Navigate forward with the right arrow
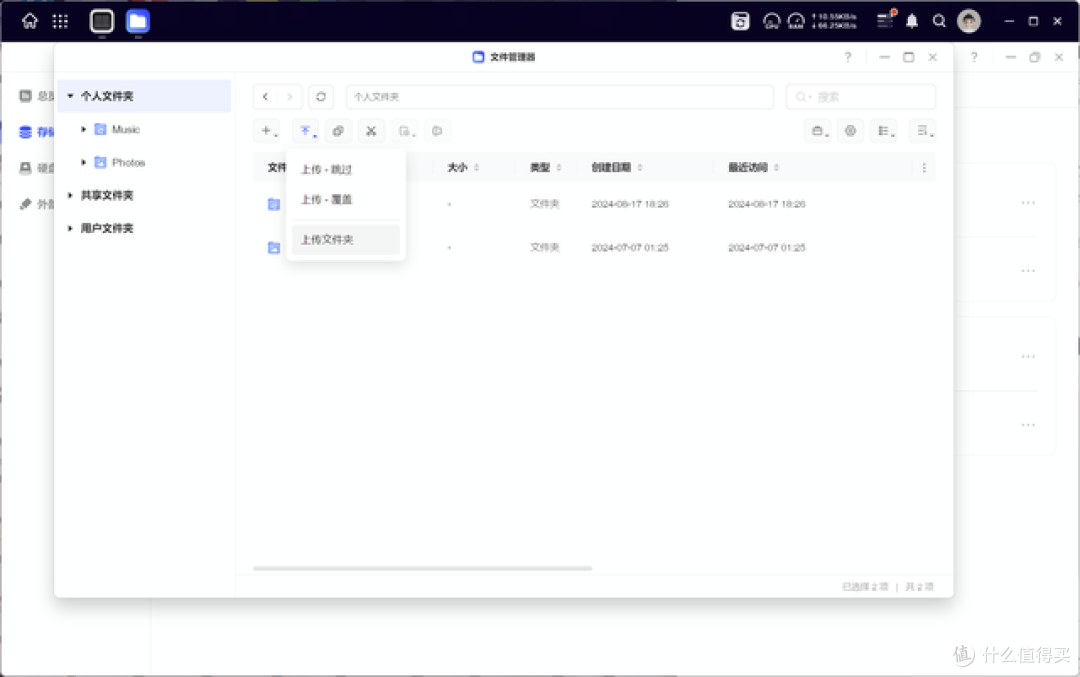1080x677 pixels. [289, 96]
